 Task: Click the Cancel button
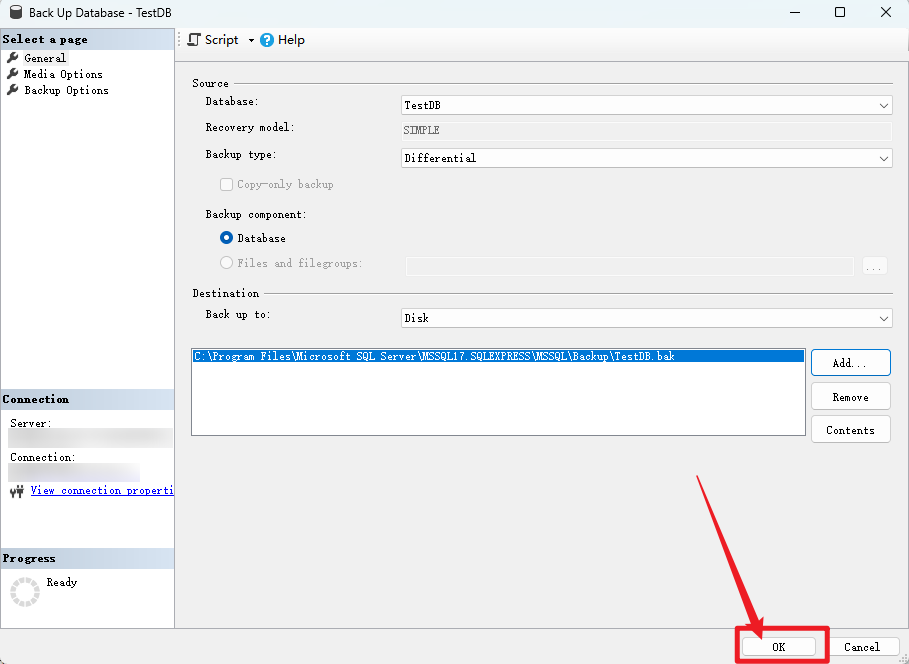pos(861,647)
